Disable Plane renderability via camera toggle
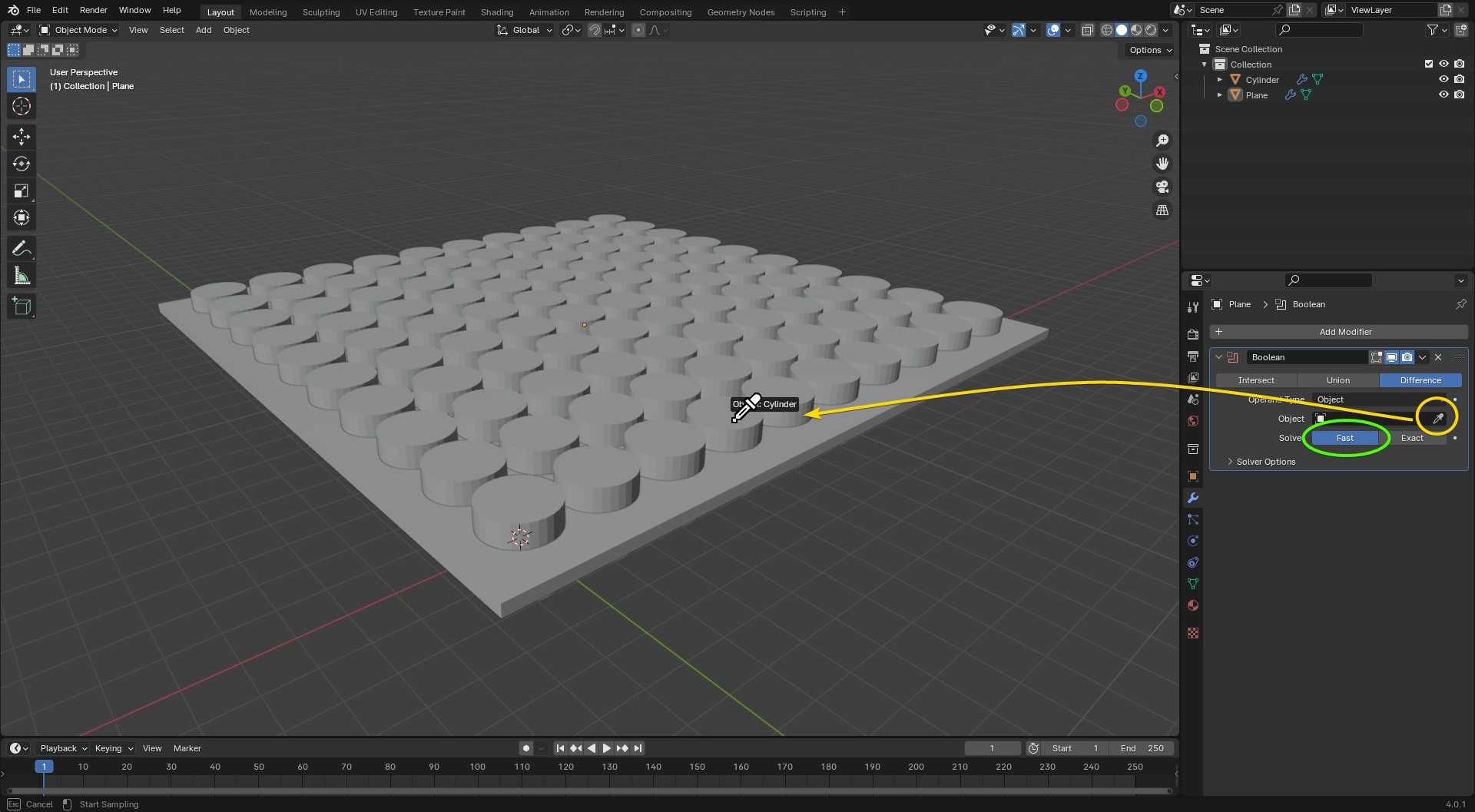Image resolution: width=1475 pixels, height=812 pixels. tap(1460, 94)
